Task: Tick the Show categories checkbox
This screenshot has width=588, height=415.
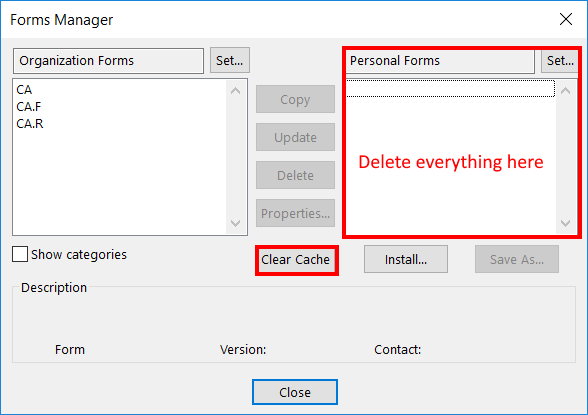Action: [20, 254]
